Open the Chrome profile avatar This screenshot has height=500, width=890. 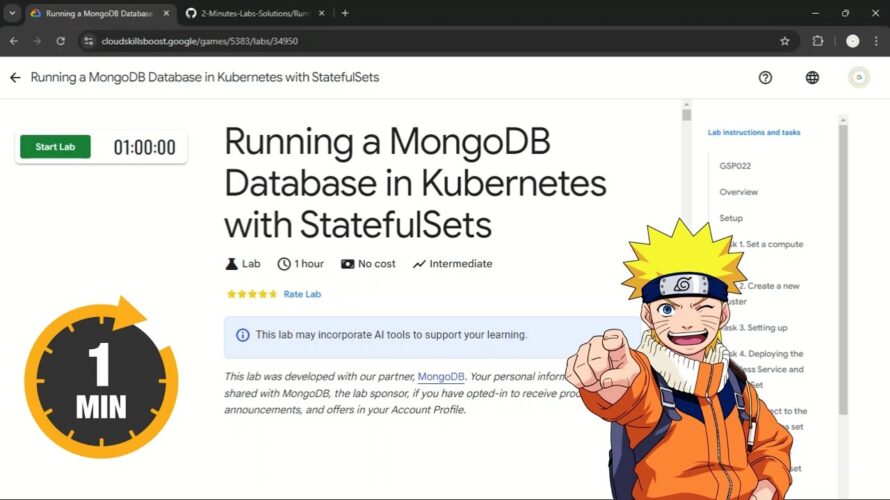click(853, 41)
